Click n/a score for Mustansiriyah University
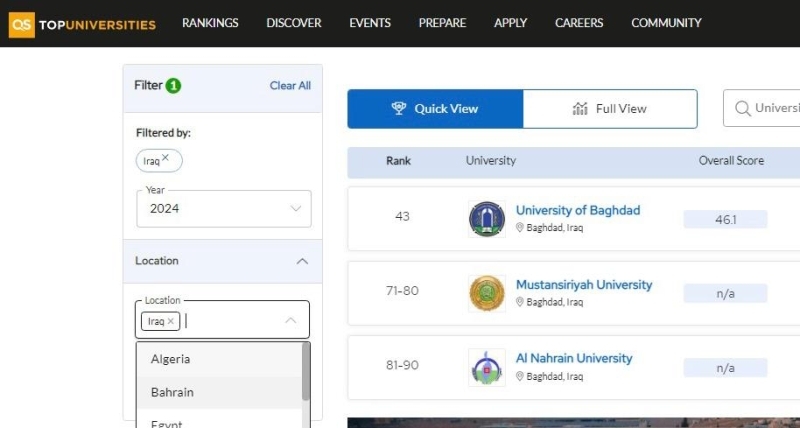This screenshot has width=800, height=428. [x=726, y=294]
